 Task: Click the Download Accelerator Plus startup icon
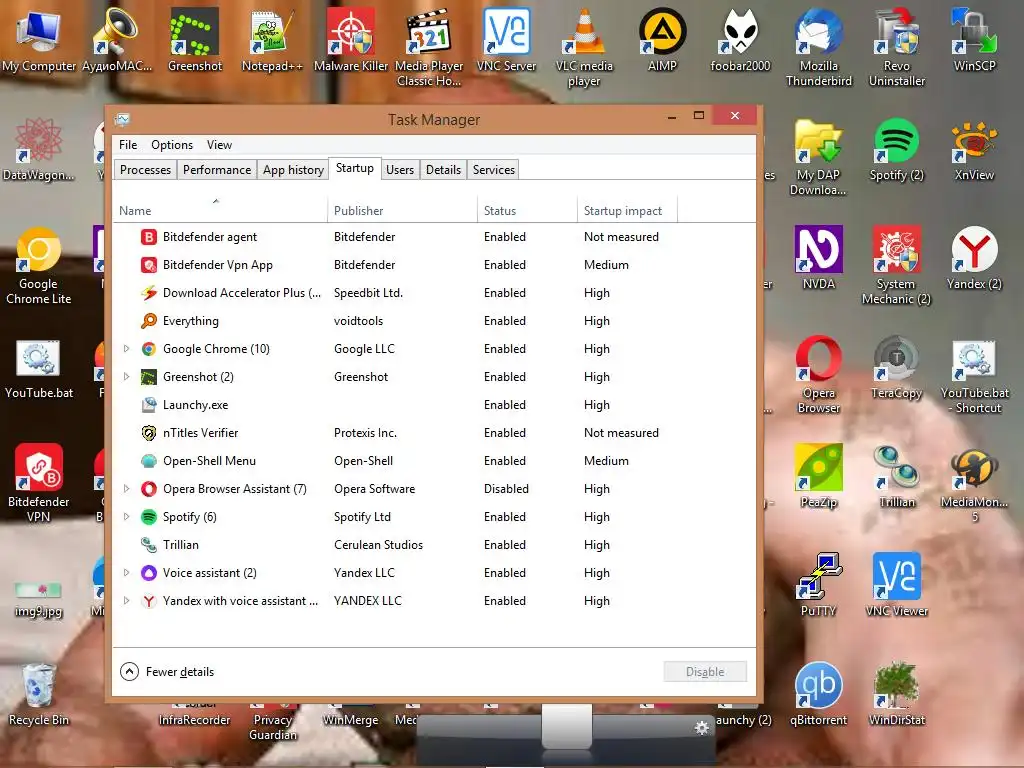(x=149, y=293)
